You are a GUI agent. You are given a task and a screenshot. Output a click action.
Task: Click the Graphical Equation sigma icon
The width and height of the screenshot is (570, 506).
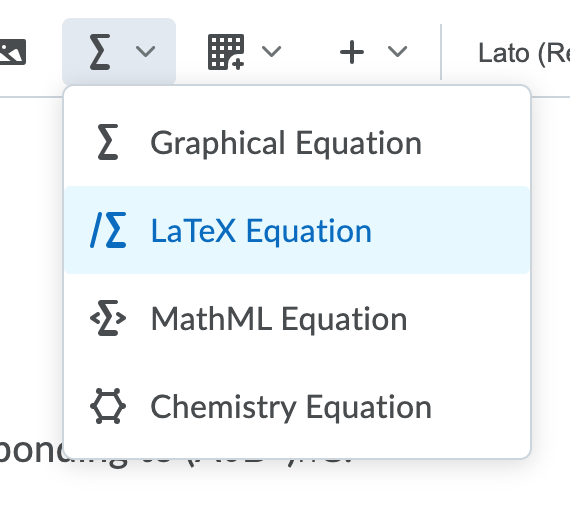pos(108,142)
